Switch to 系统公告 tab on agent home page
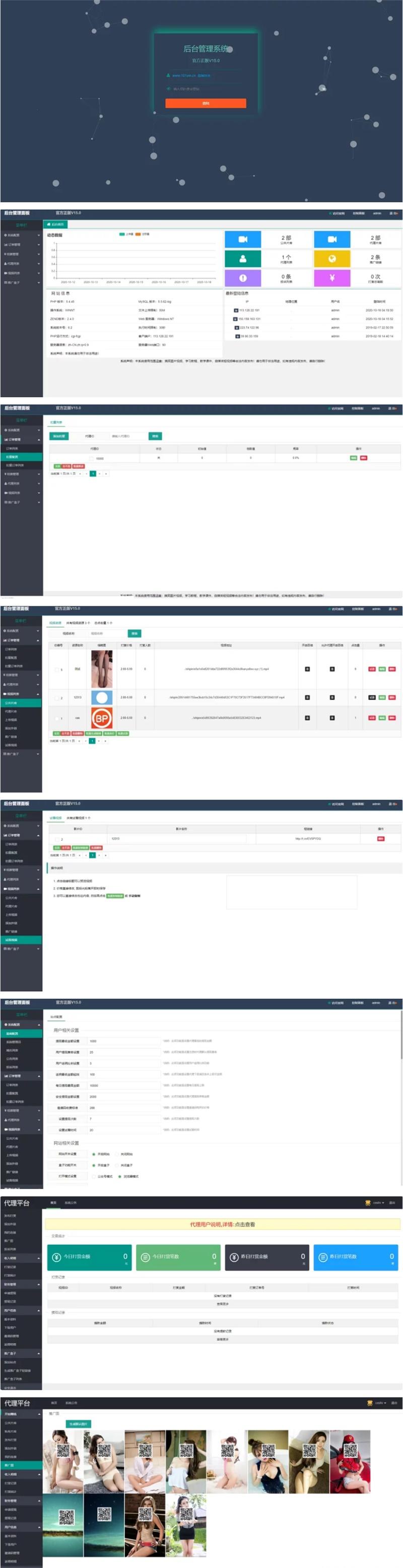Screen dimensions: 403x1568 (x=71, y=1203)
